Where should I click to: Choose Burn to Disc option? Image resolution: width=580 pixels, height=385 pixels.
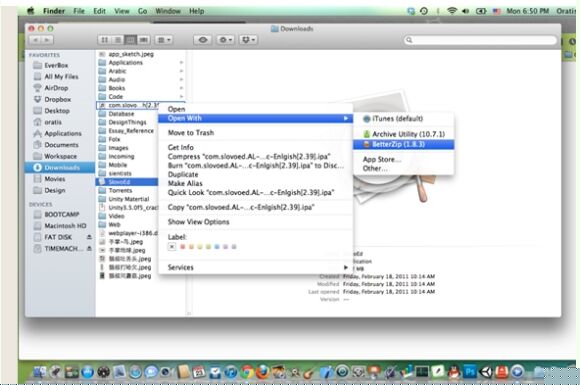[256, 165]
